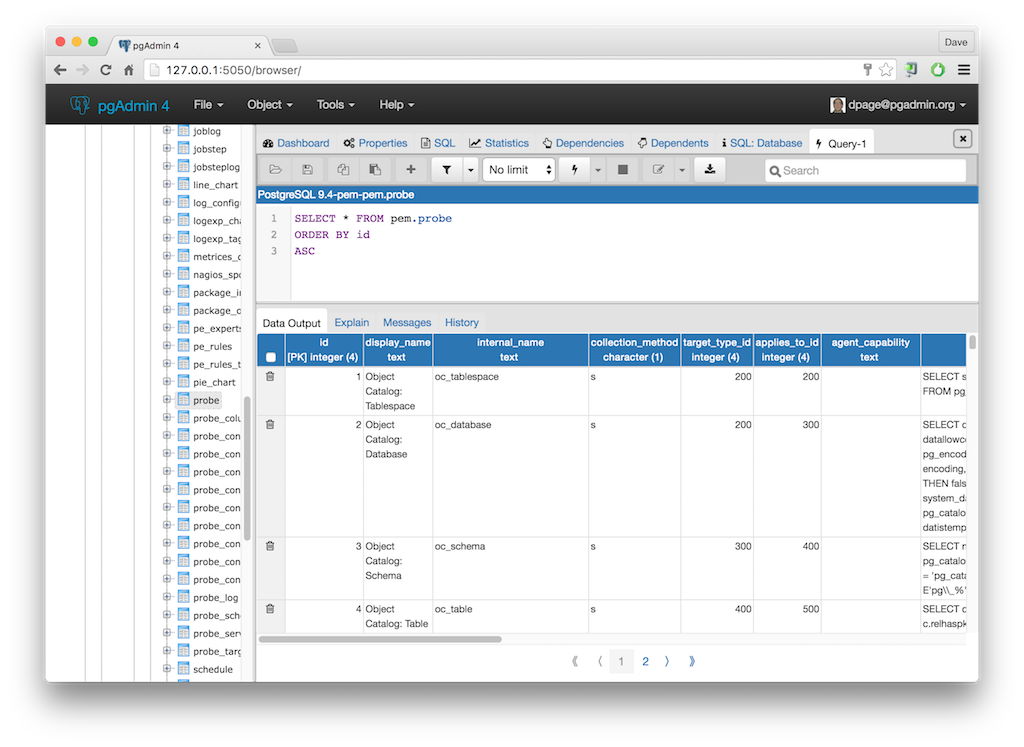
Task: Click the Edit pencil toolbar icon
Action: coord(658,170)
